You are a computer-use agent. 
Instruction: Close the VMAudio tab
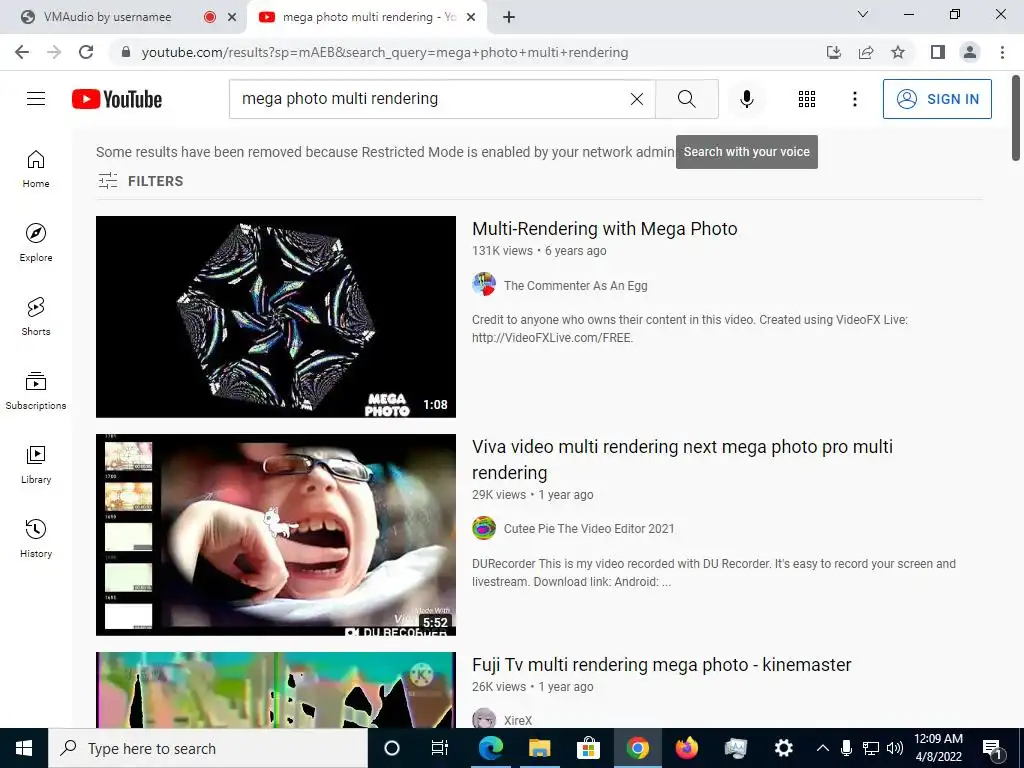(x=232, y=17)
